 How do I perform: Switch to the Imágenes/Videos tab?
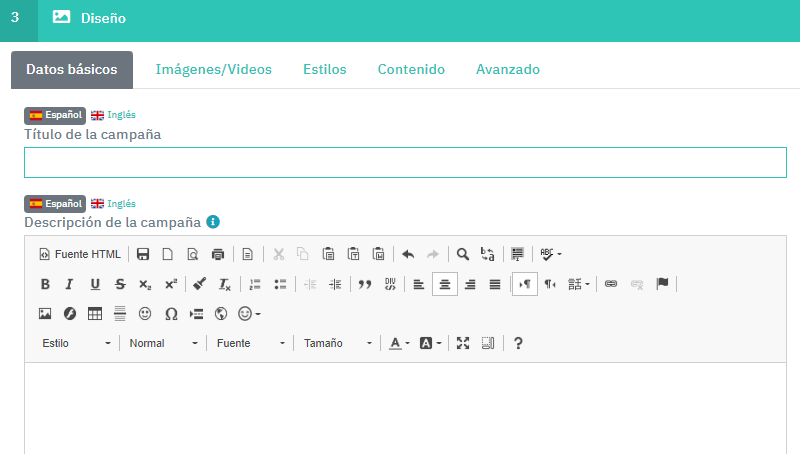[x=214, y=70]
